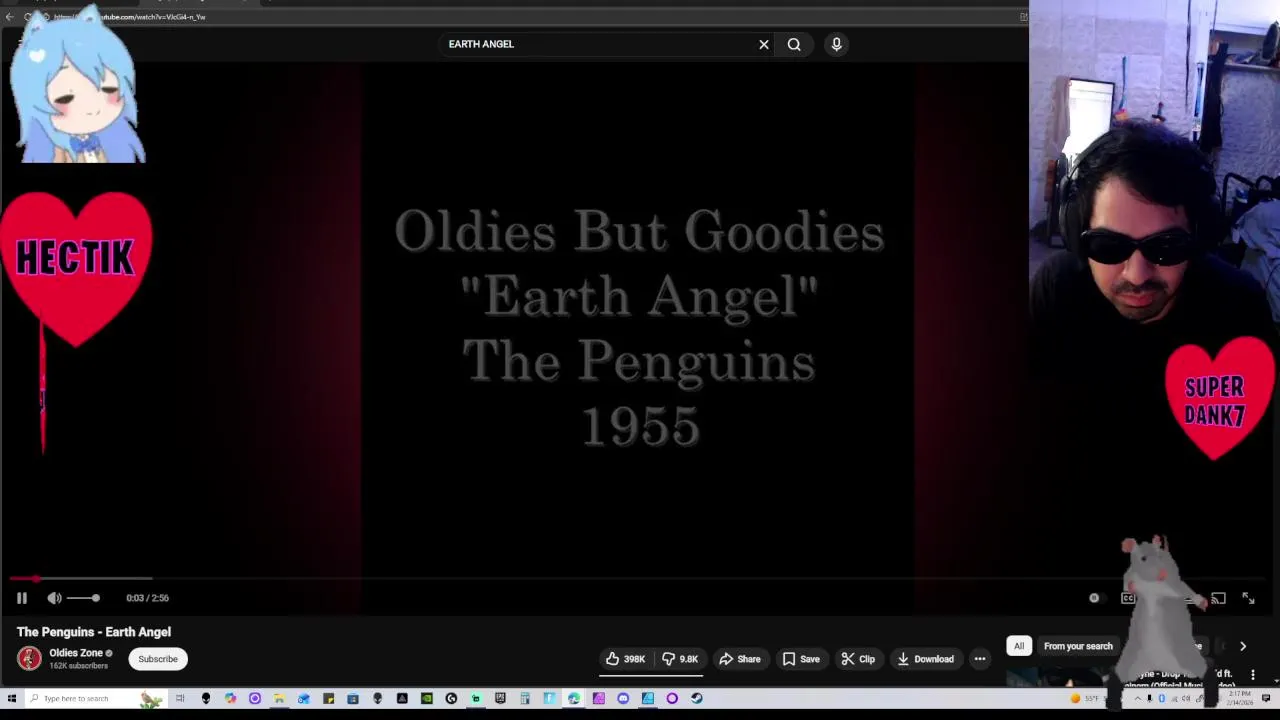Open the taskbar clock and date
Viewport: 1280px width, 720px height.
point(1239,699)
